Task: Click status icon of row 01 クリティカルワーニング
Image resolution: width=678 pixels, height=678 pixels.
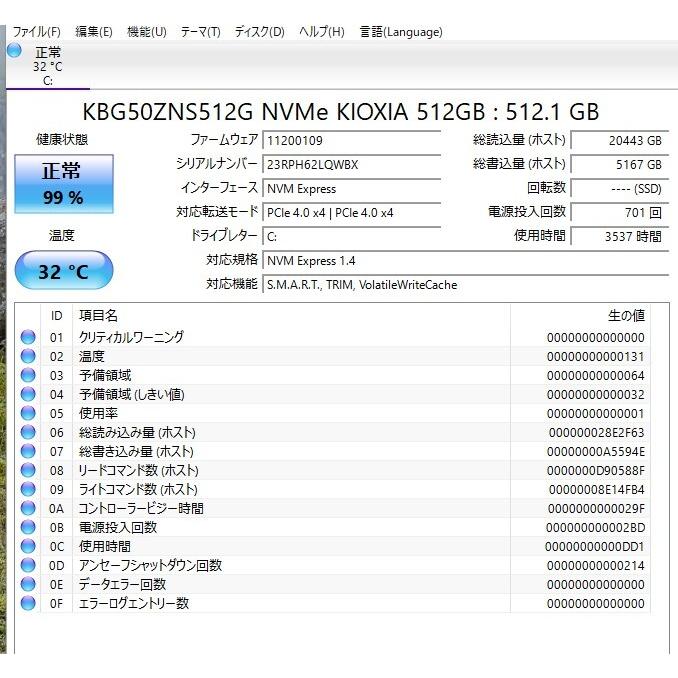Action: point(28,337)
